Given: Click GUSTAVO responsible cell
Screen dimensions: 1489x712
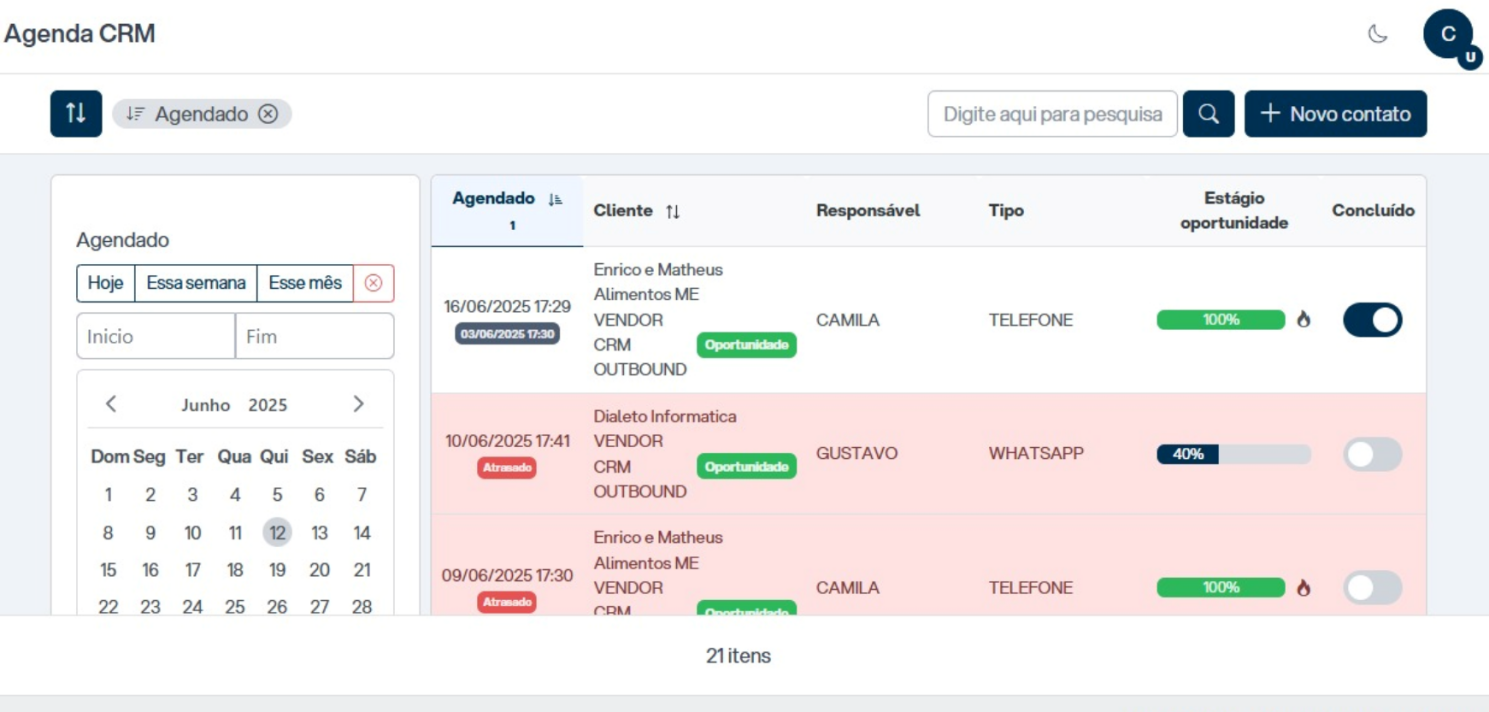Looking at the screenshot, I should (857, 453).
